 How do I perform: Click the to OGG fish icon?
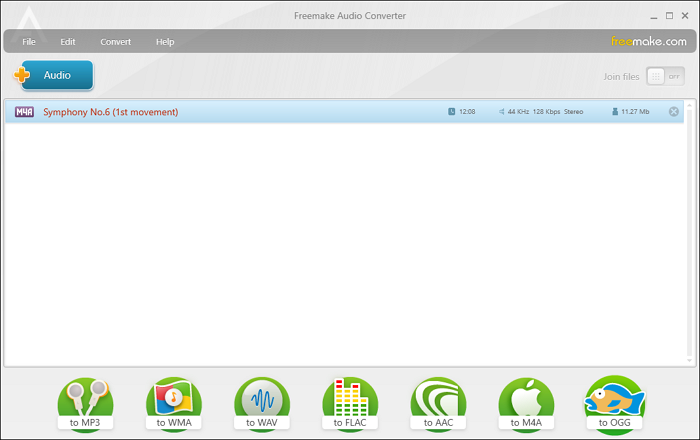614,404
